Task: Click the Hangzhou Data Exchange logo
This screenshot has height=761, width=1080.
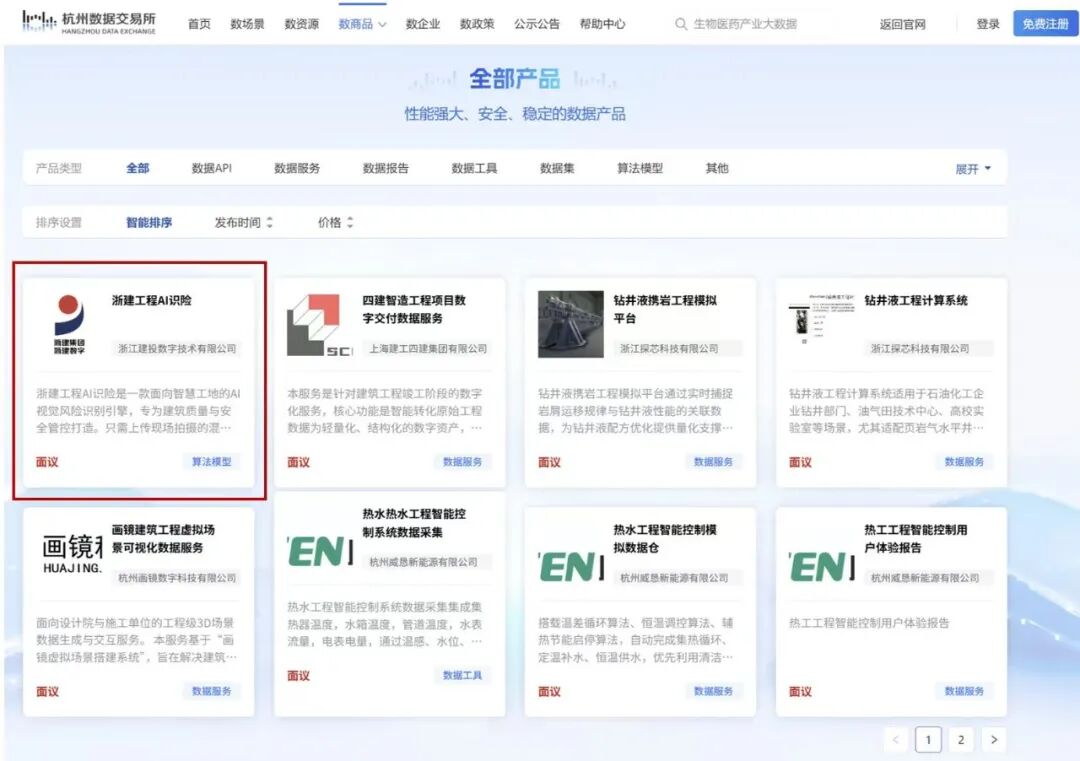Action: click(x=89, y=22)
